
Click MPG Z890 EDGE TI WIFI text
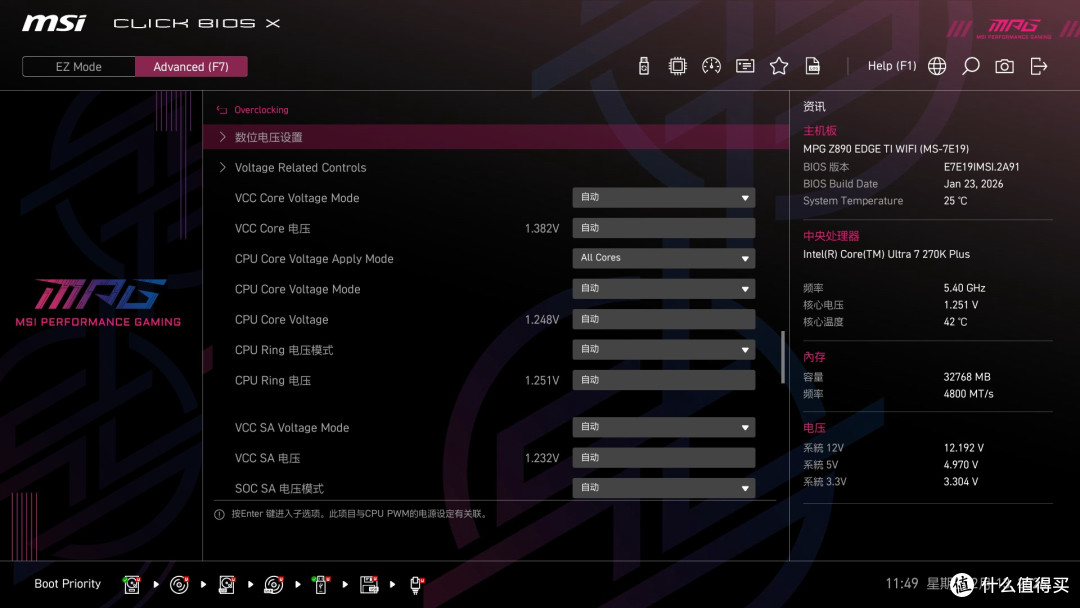point(886,149)
